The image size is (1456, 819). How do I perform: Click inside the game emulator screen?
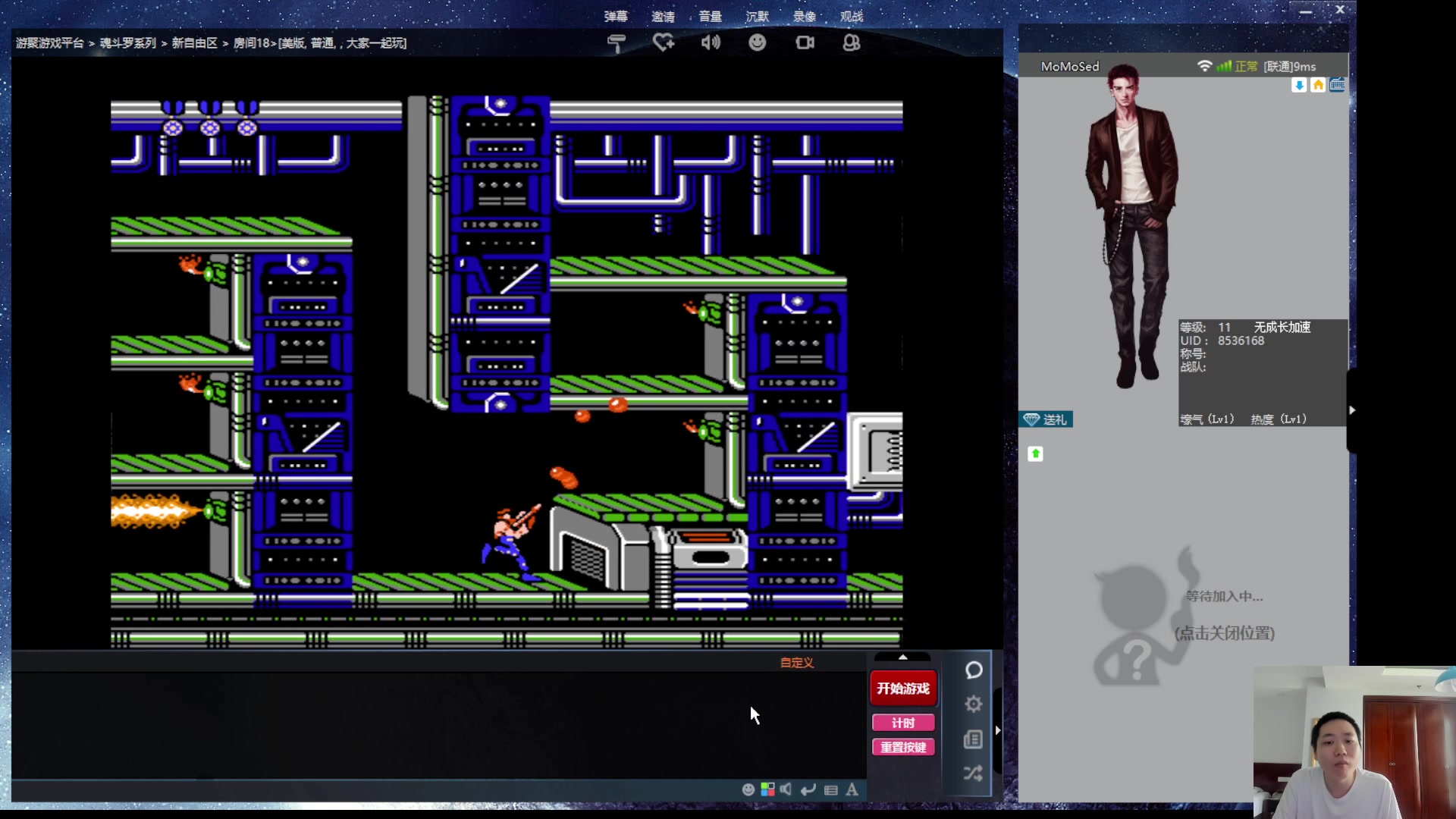pos(507,372)
